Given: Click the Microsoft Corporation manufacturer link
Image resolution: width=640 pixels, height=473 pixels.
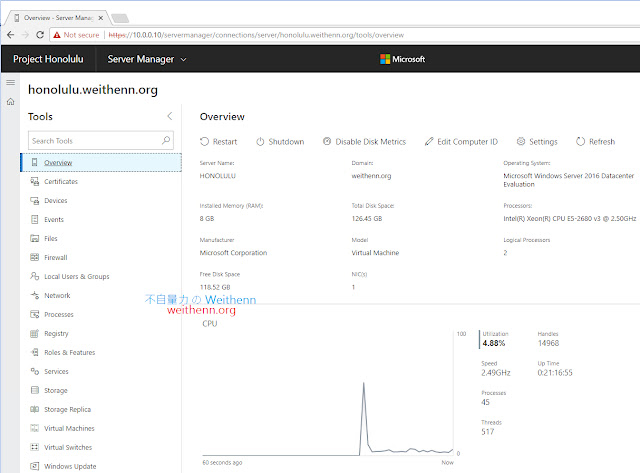Looking at the screenshot, I should (x=233, y=253).
